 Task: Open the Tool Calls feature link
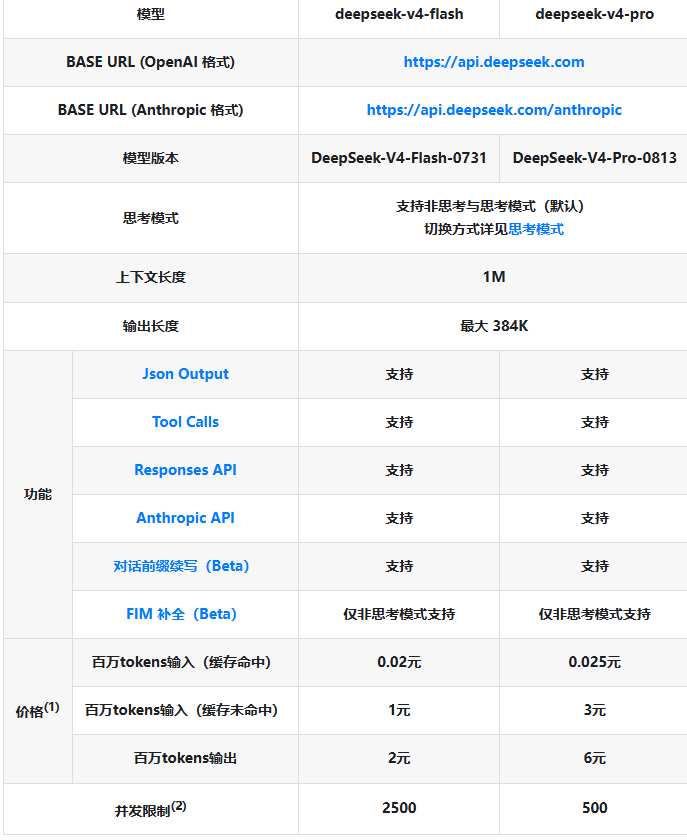pyautogui.click(x=185, y=422)
